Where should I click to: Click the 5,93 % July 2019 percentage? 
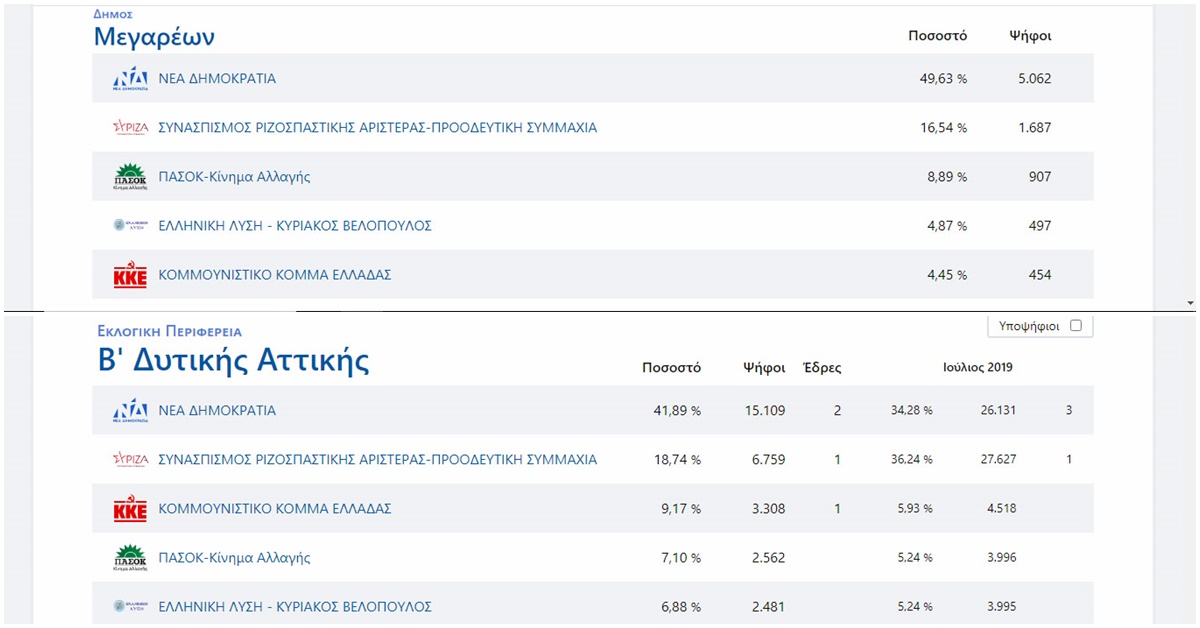915,508
